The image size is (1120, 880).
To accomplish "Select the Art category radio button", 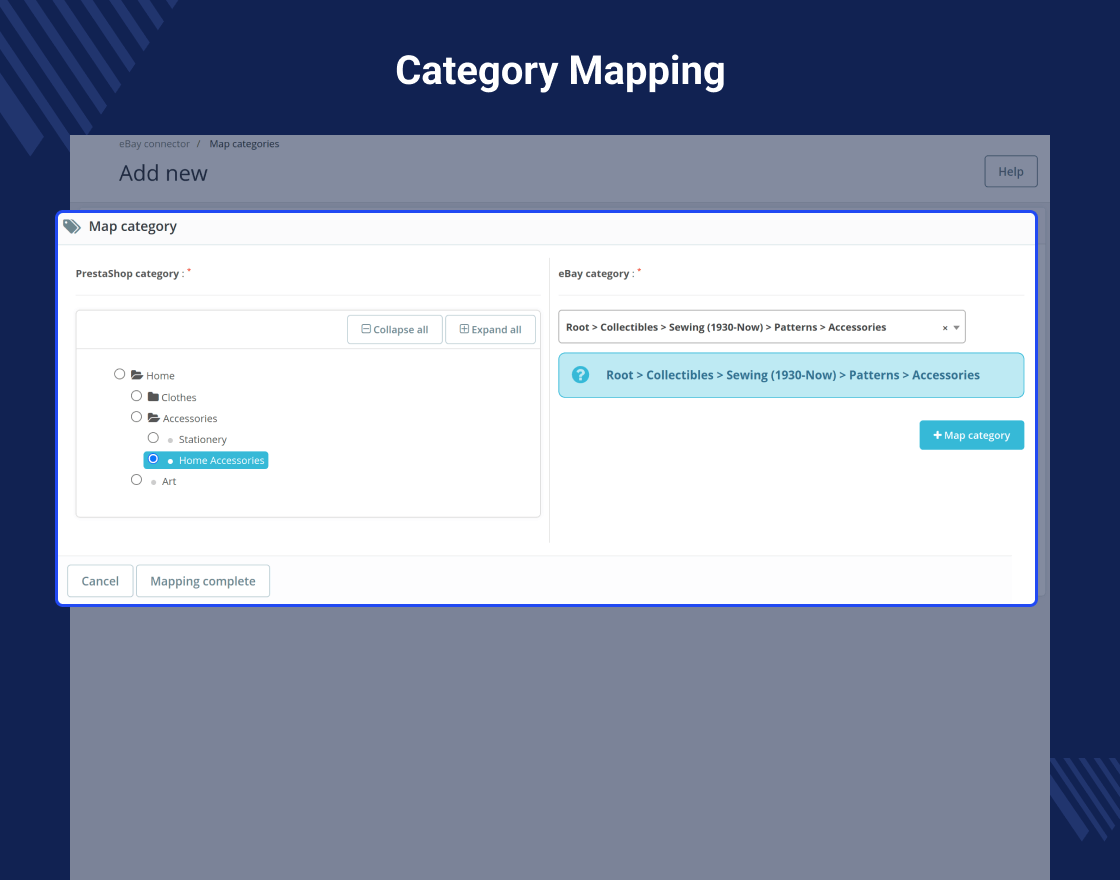I will click(136, 480).
